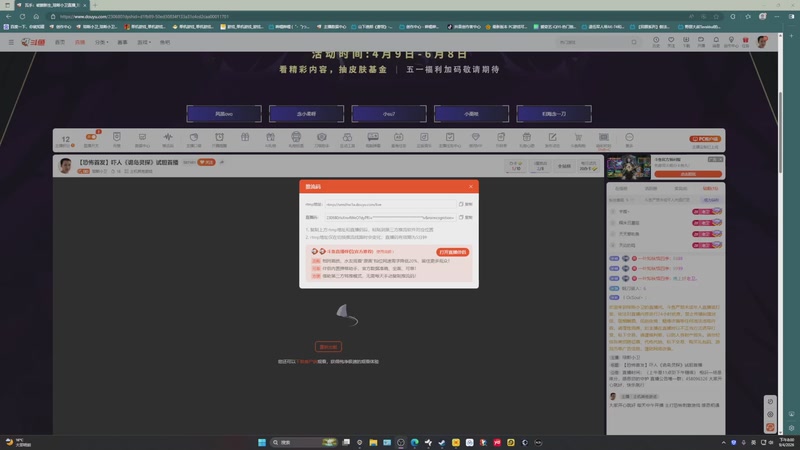Click the AD toolbar icon
The image size is (800, 450).
tap(398, 137)
